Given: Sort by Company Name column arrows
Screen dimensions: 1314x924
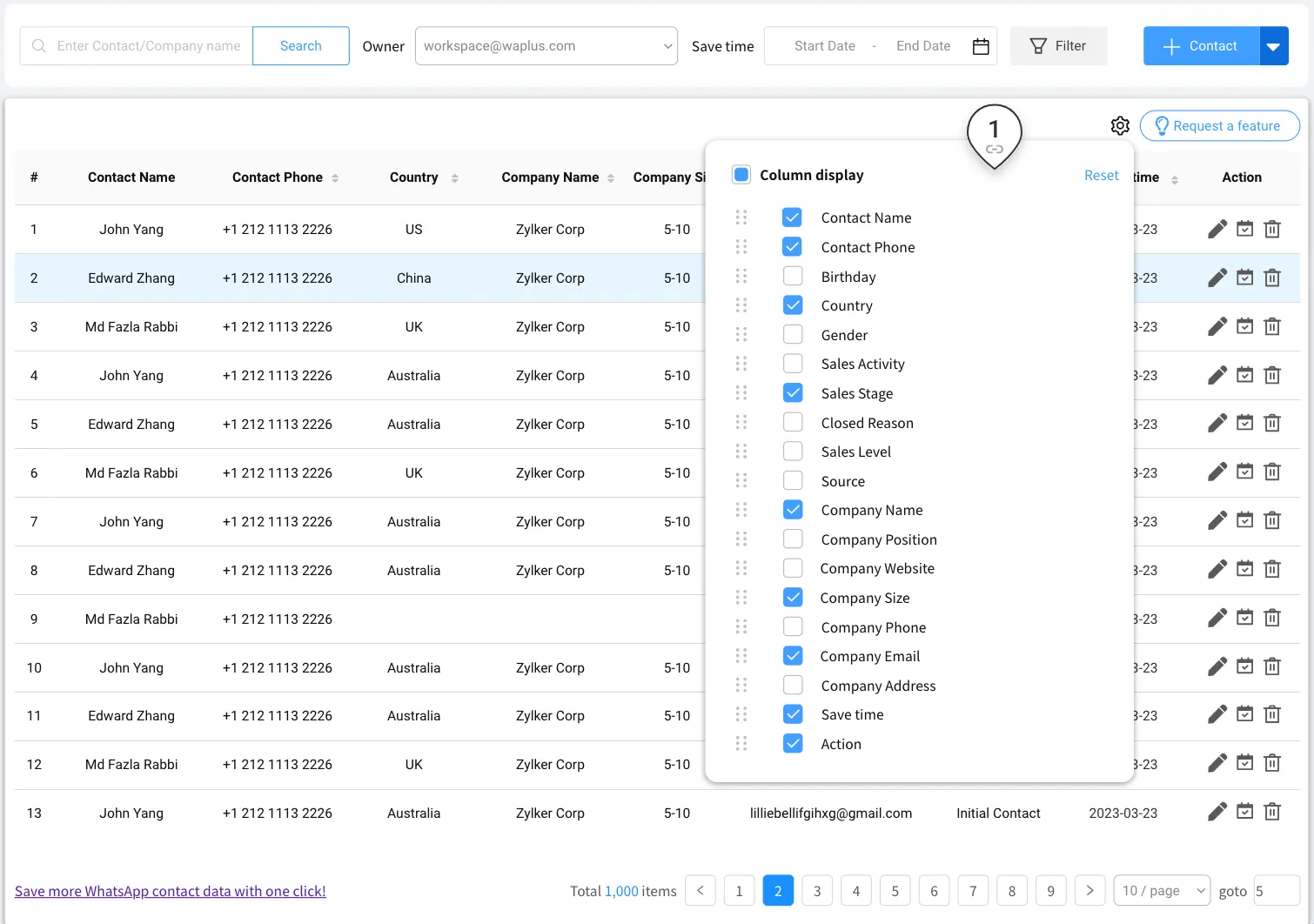Looking at the screenshot, I should 611,178.
